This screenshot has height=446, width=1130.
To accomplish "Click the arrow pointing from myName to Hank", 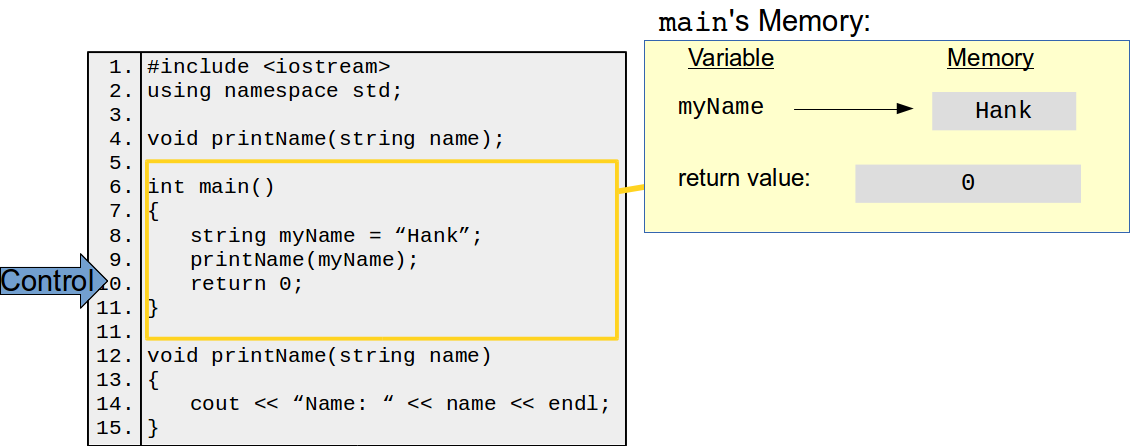I will click(853, 109).
